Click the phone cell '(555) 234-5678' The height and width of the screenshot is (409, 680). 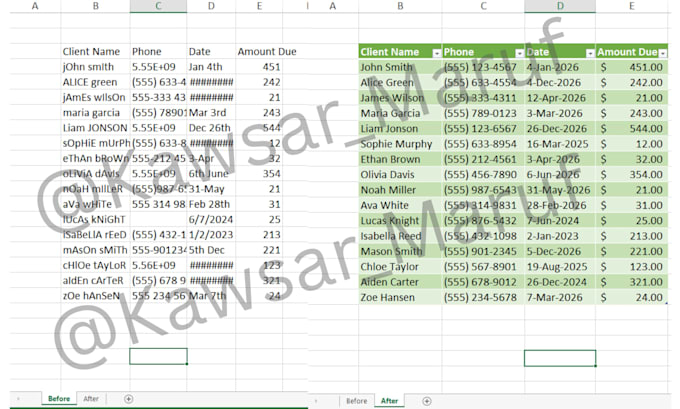483,297
